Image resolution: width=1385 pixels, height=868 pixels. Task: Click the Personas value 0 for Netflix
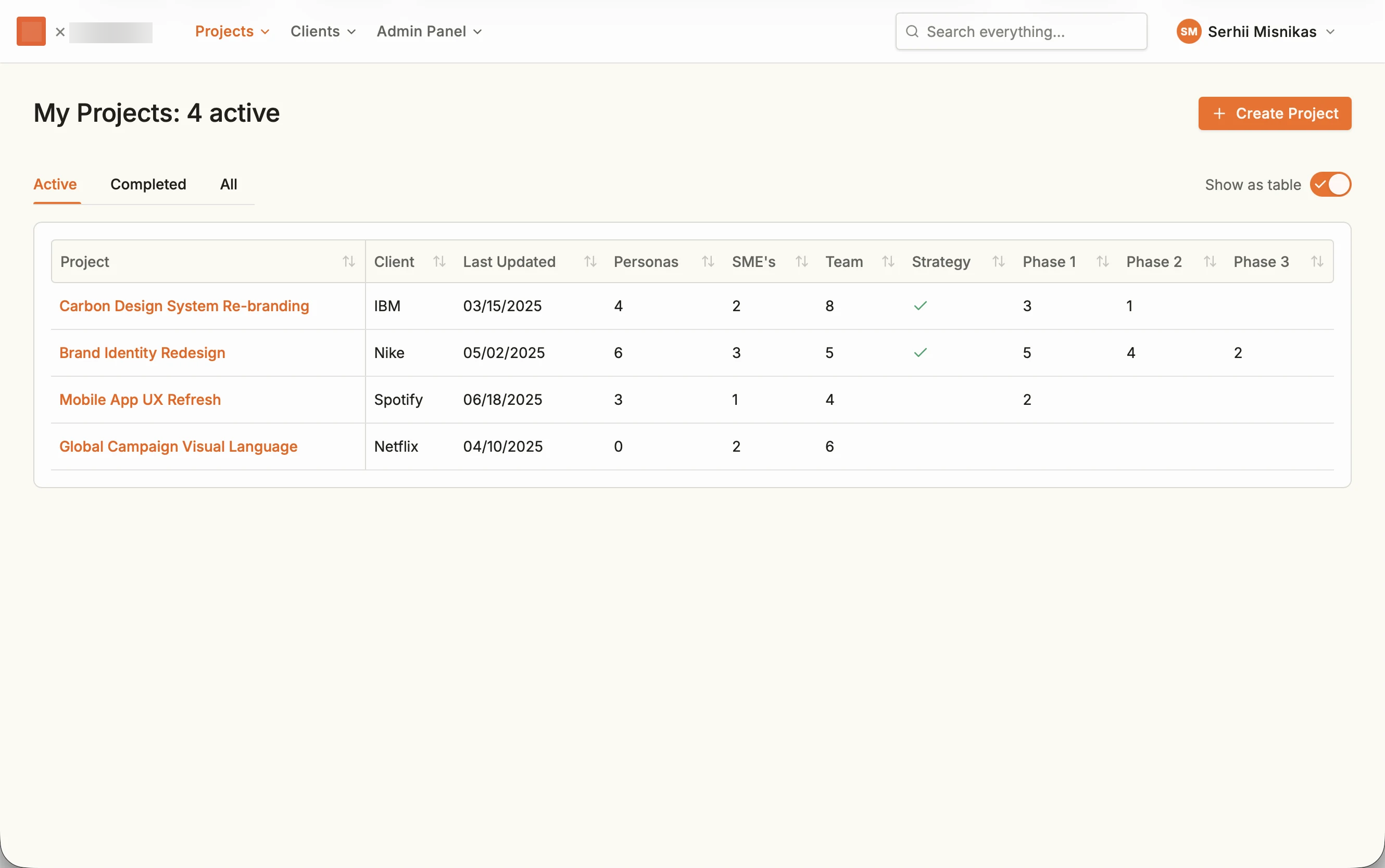[x=618, y=446]
